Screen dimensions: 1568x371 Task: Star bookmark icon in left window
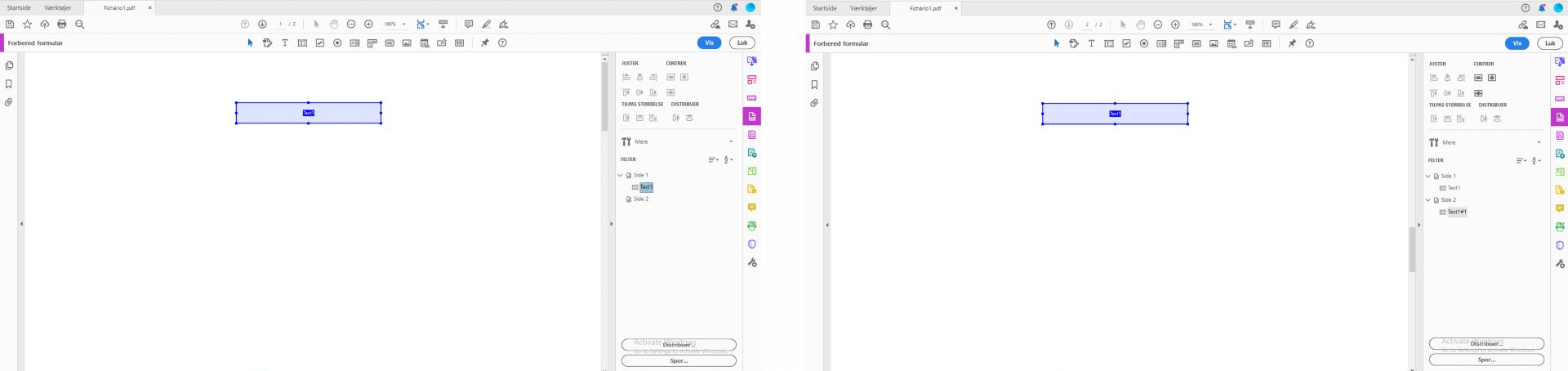[x=27, y=25]
